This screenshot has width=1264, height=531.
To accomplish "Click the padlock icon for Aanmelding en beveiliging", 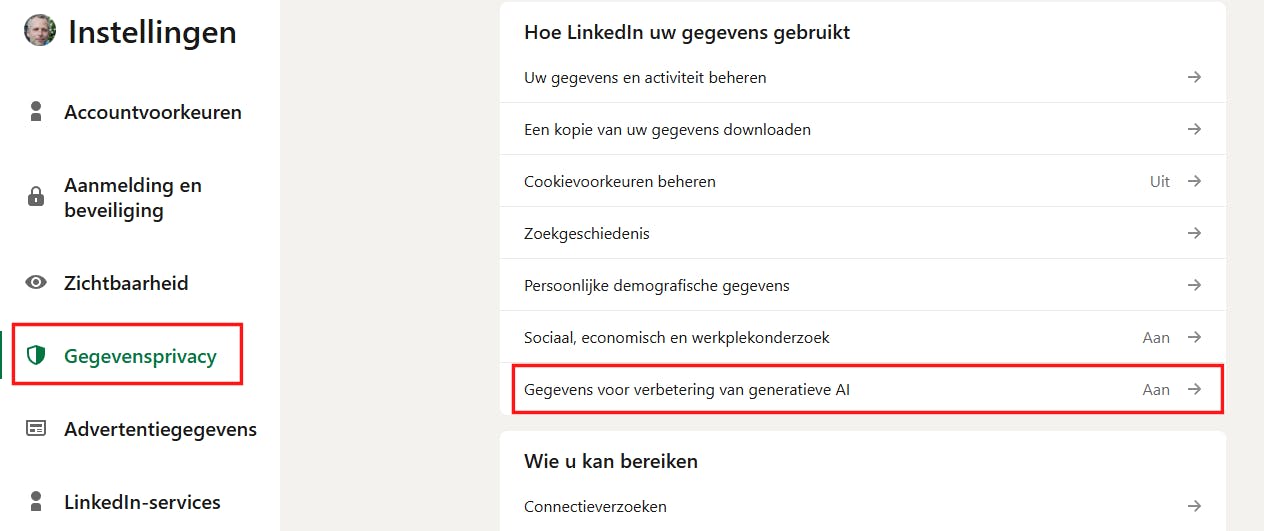I will (x=37, y=197).
